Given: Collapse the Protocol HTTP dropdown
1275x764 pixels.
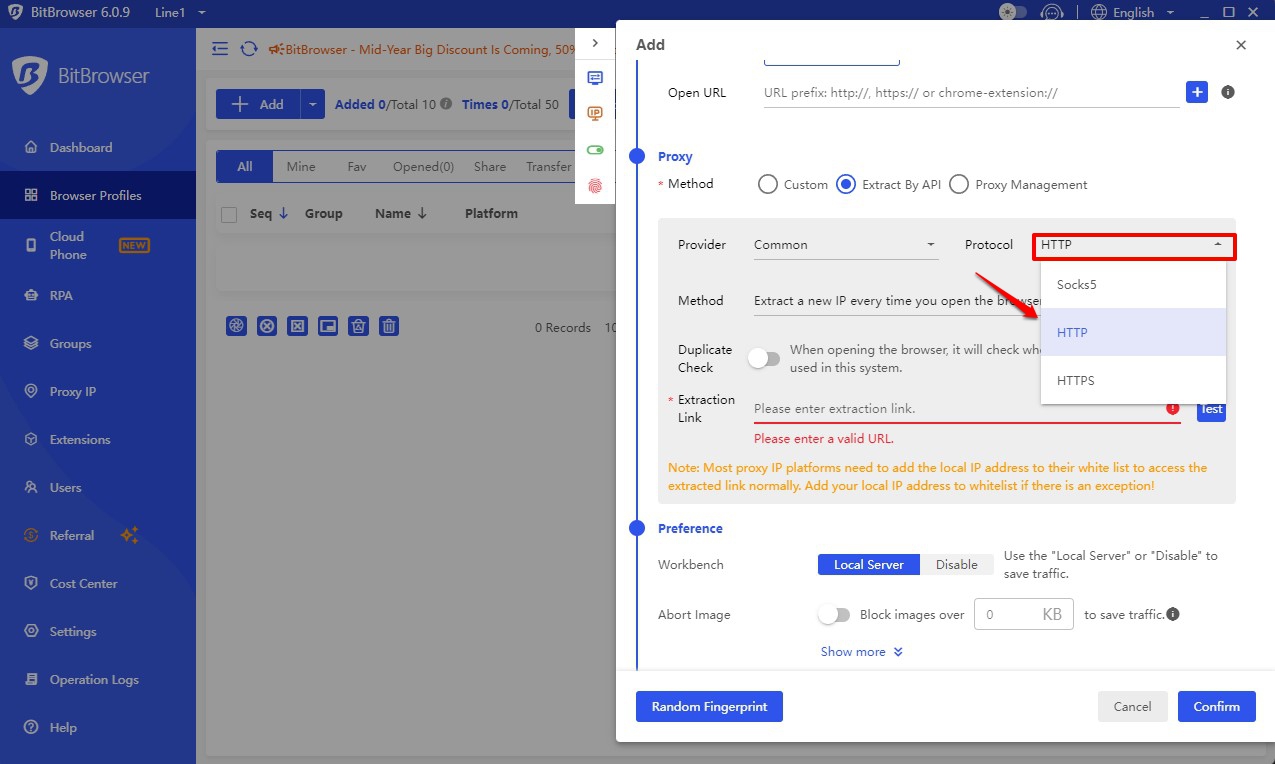Looking at the screenshot, I should pyautogui.click(x=1134, y=246).
